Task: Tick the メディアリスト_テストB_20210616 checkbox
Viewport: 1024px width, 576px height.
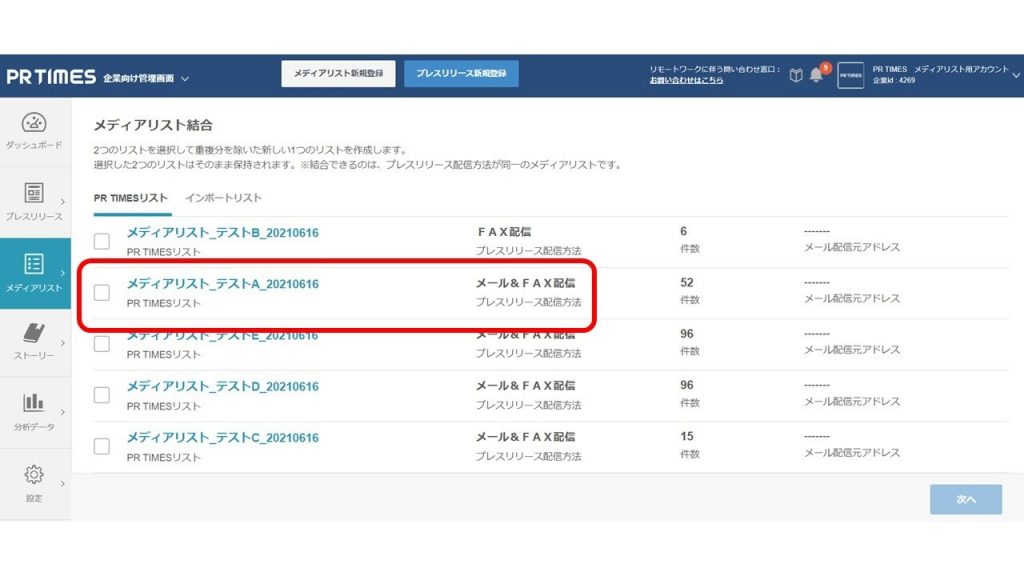Action: point(102,241)
